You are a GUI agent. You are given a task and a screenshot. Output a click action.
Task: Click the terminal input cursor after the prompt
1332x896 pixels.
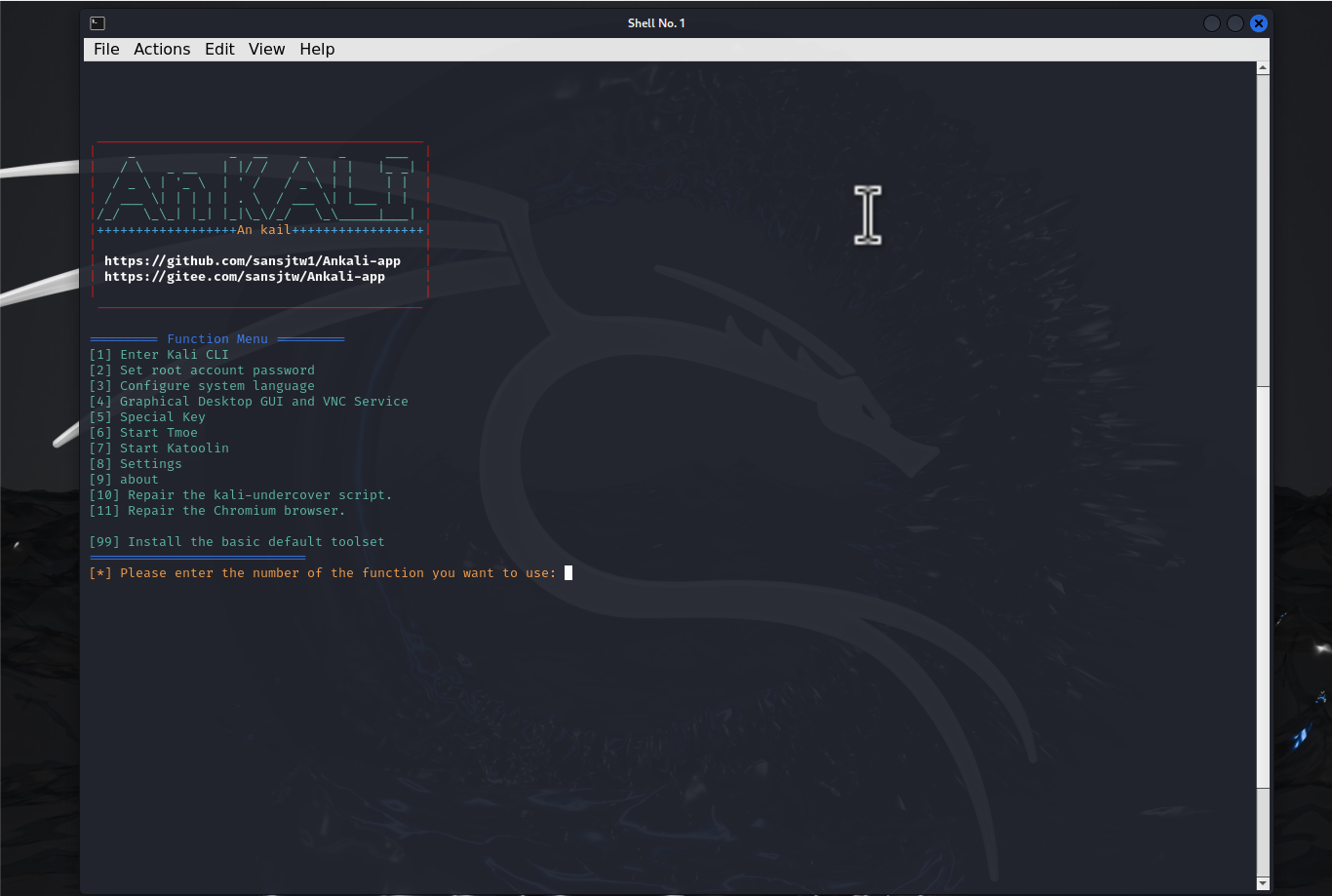[568, 573]
